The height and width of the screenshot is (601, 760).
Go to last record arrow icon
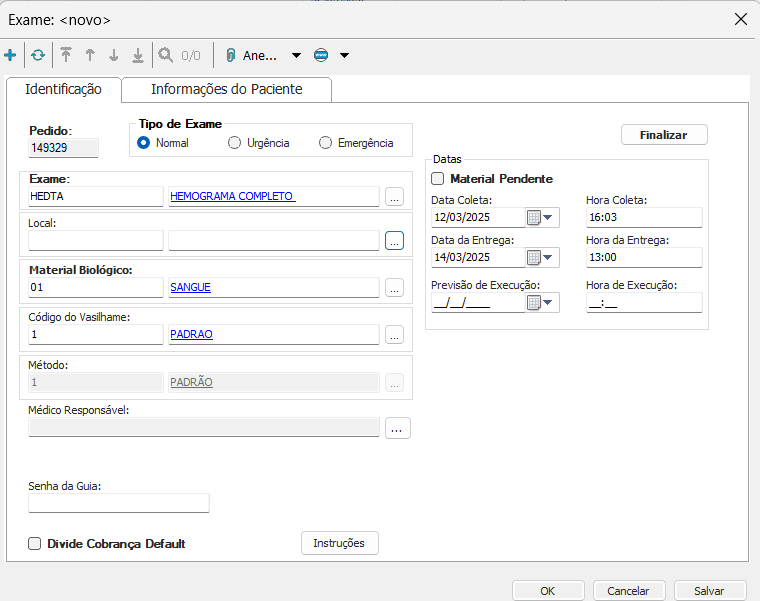pyautogui.click(x=138, y=55)
